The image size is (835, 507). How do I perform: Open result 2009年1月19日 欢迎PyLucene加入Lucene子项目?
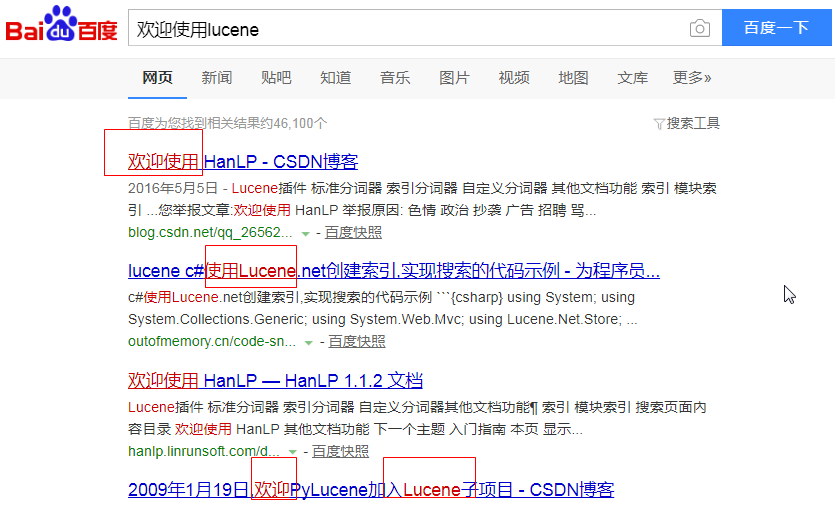pyautogui.click(x=371, y=489)
